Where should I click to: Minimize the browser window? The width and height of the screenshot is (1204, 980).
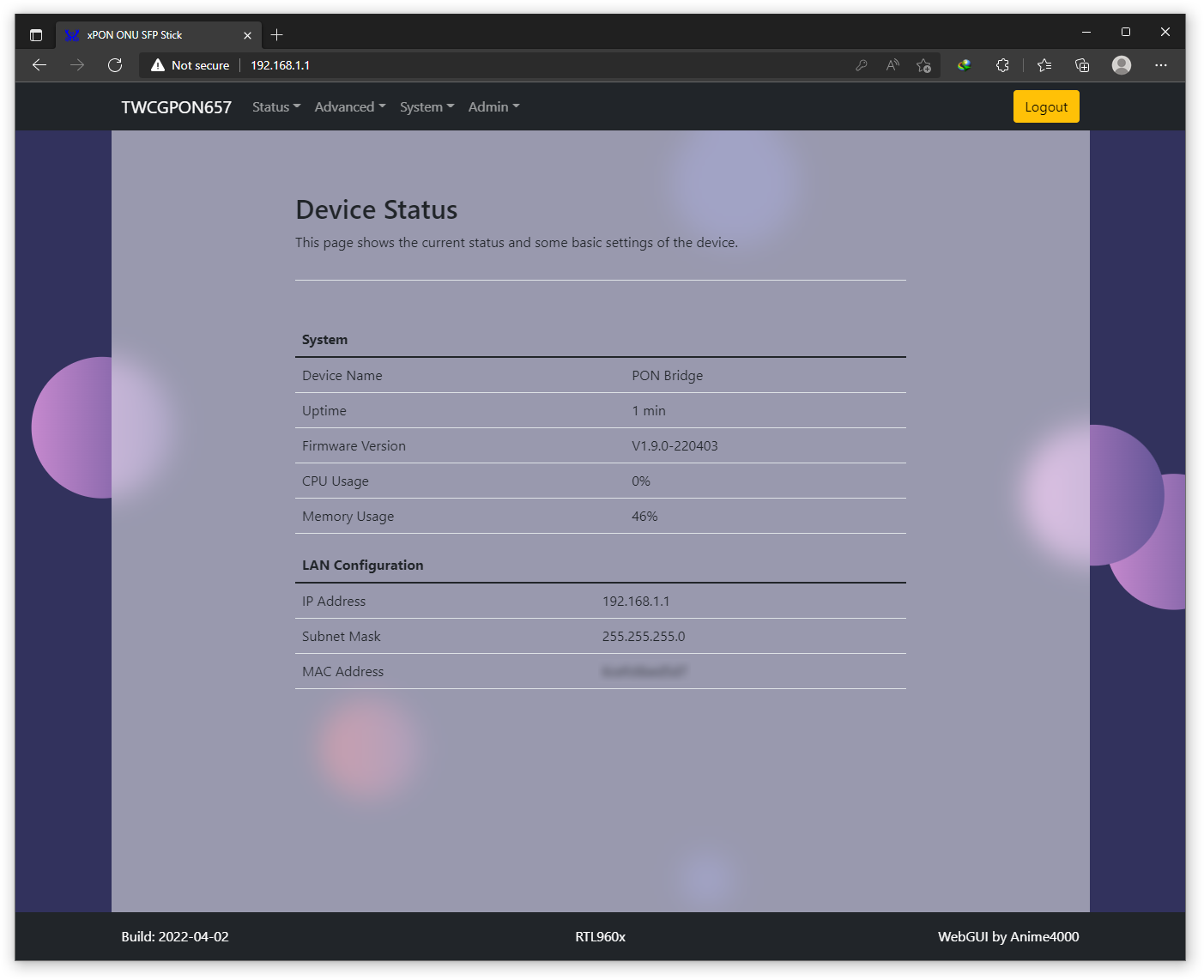[1086, 32]
